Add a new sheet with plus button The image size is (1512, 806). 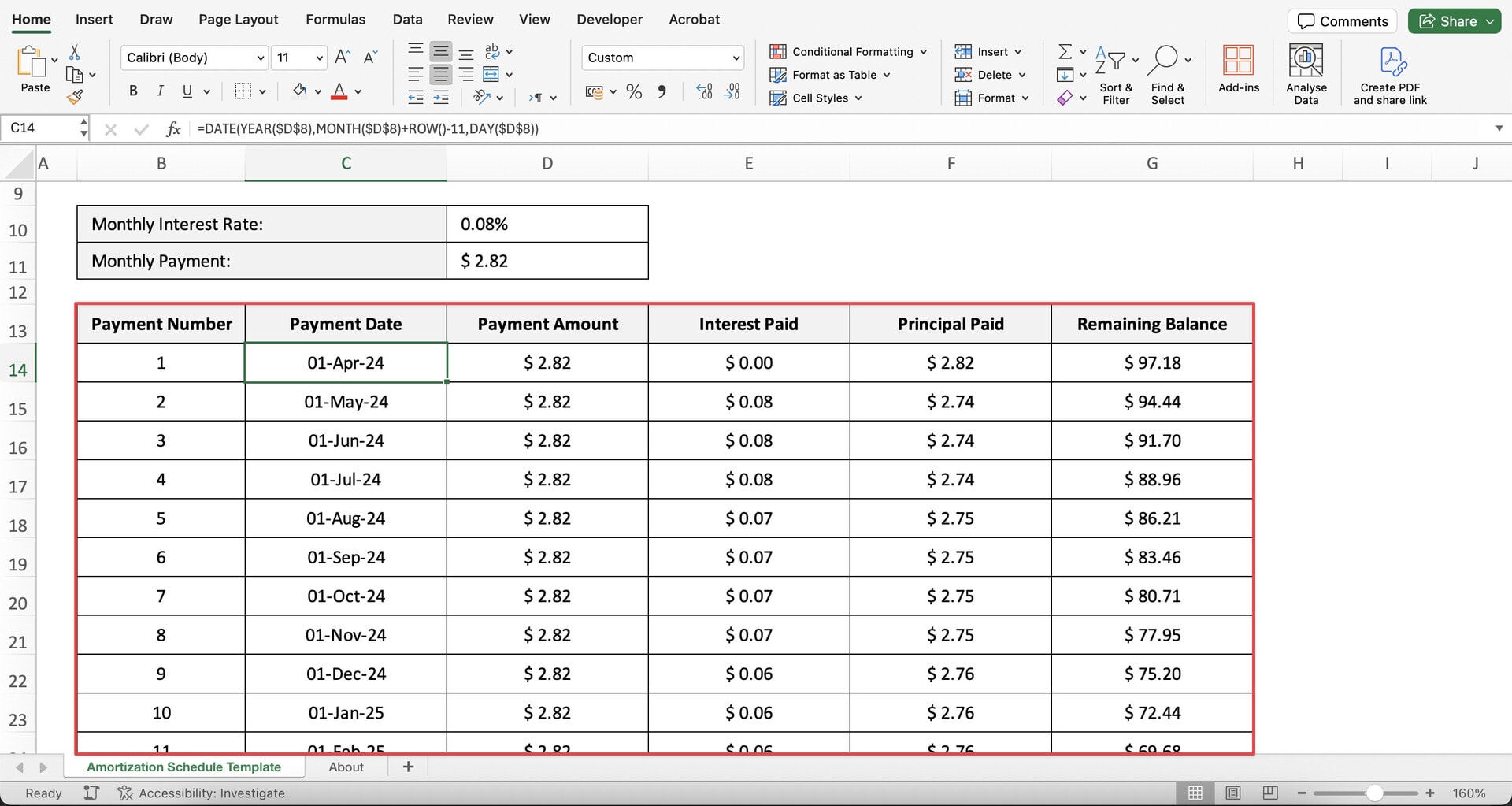click(408, 767)
